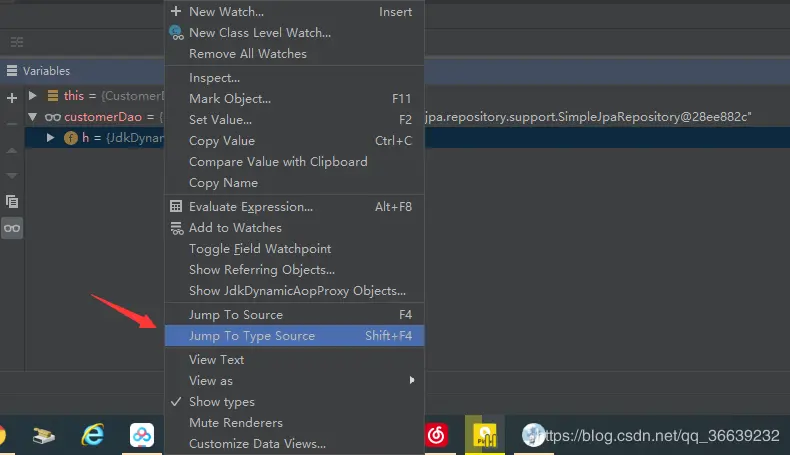Click the layout icon above the Variables panel

coord(17,42)
